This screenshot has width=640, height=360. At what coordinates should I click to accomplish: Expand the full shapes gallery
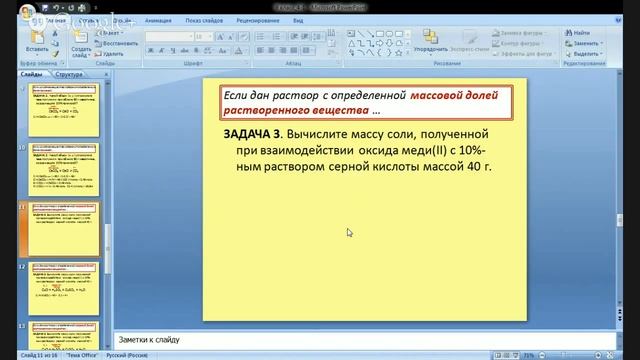pyautogui.click(x=407, y=53)
